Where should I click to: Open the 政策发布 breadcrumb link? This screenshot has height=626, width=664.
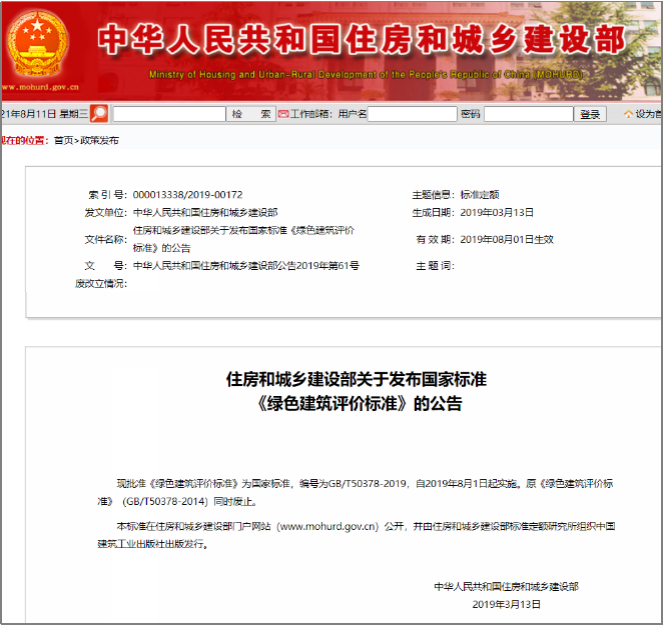point(100,140)
